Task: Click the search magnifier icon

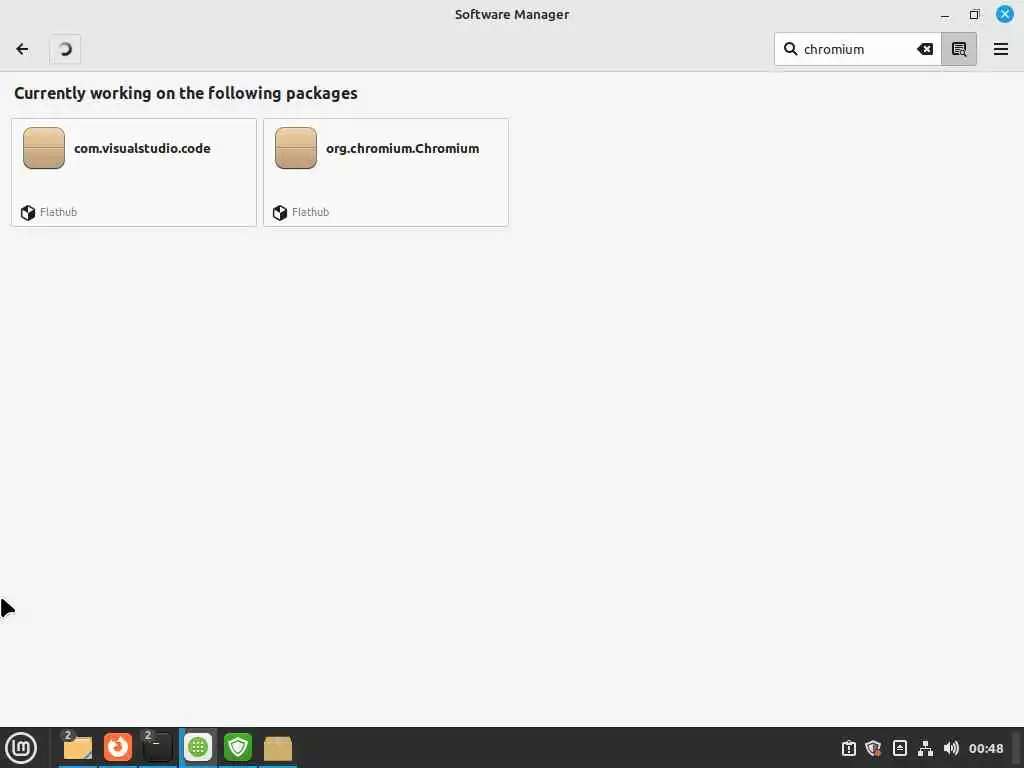Action: click(x=790, y=49)
